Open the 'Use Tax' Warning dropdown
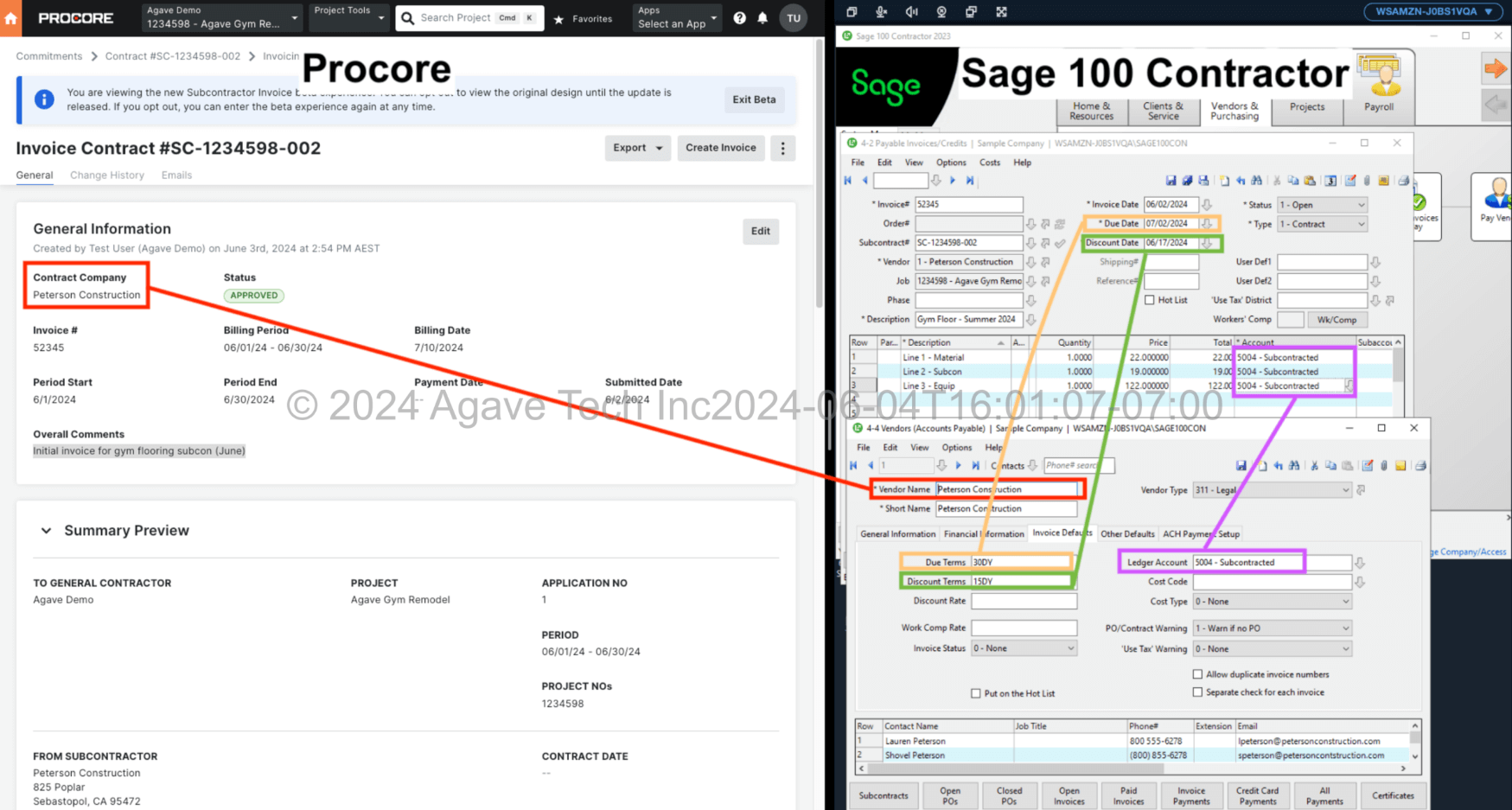Image resolution: width=1512 pixels, height=810 pixels. (1272, 649)
